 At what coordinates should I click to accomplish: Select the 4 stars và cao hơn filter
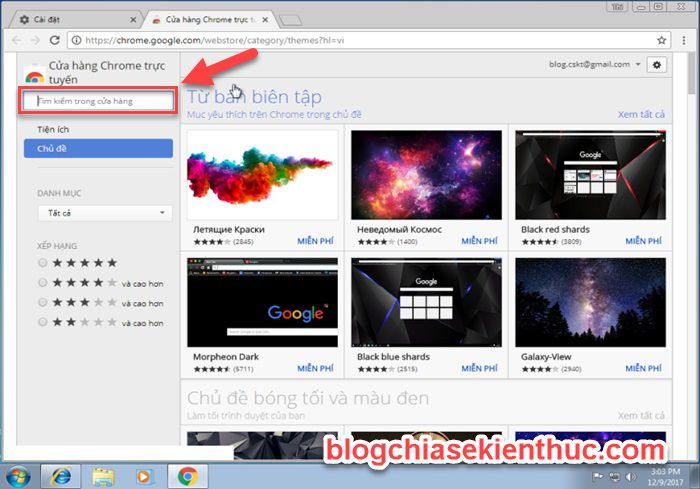[42, 282]
